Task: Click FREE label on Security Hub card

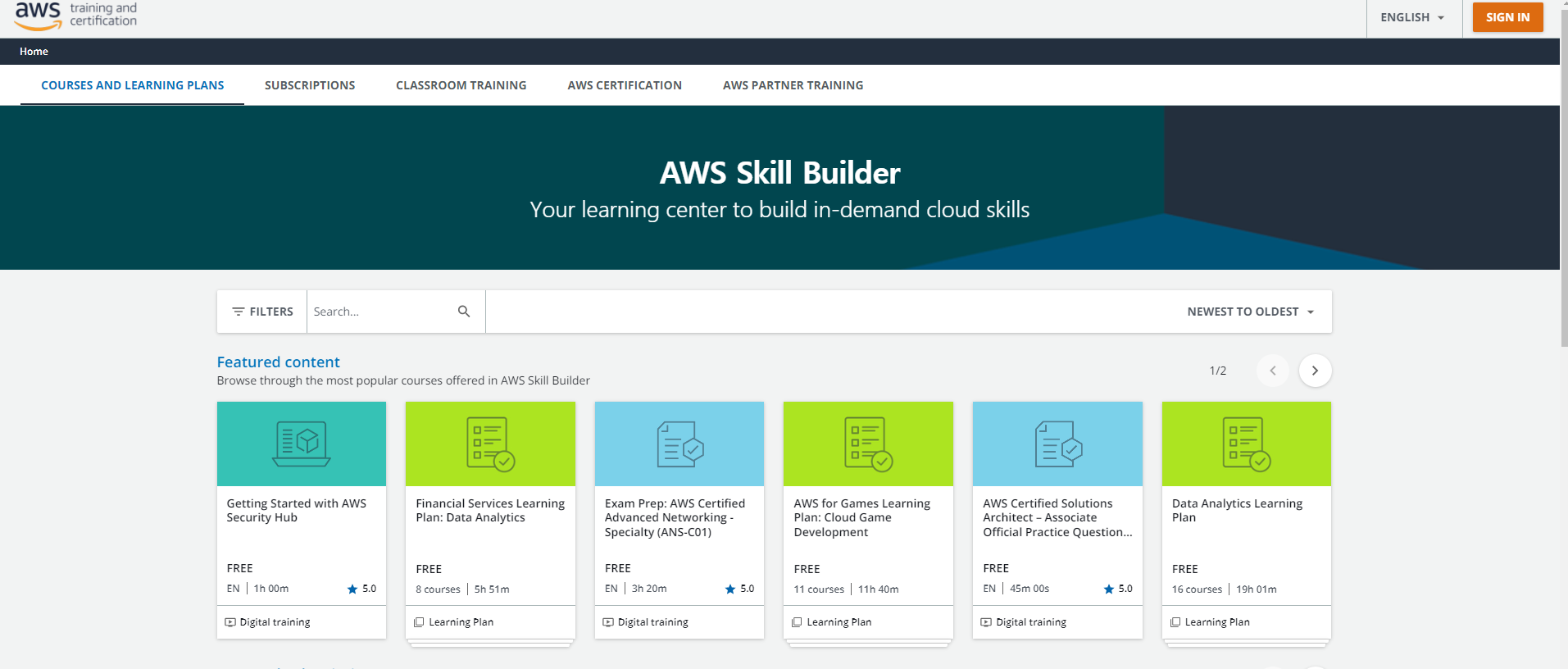Action: tap(239, 568)
